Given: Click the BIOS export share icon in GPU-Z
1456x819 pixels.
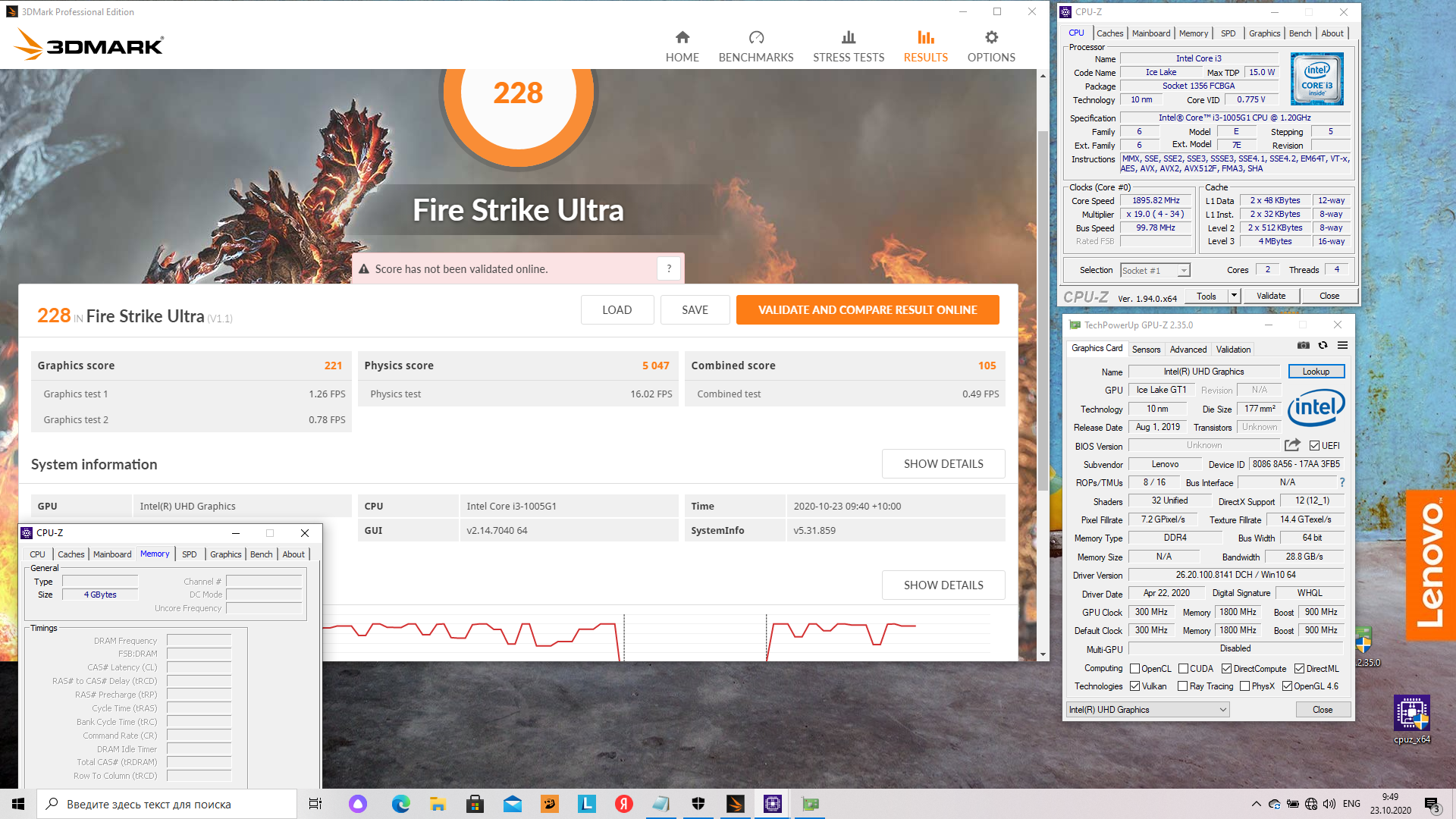Looking at the screenshot, I should point(1292,445).
